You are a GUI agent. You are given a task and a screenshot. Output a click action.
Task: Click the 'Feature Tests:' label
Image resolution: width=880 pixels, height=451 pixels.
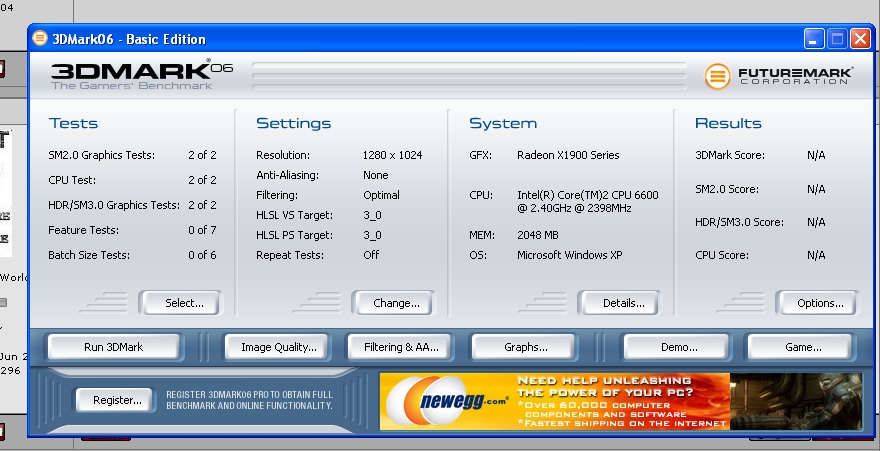(x=83, y=230)
